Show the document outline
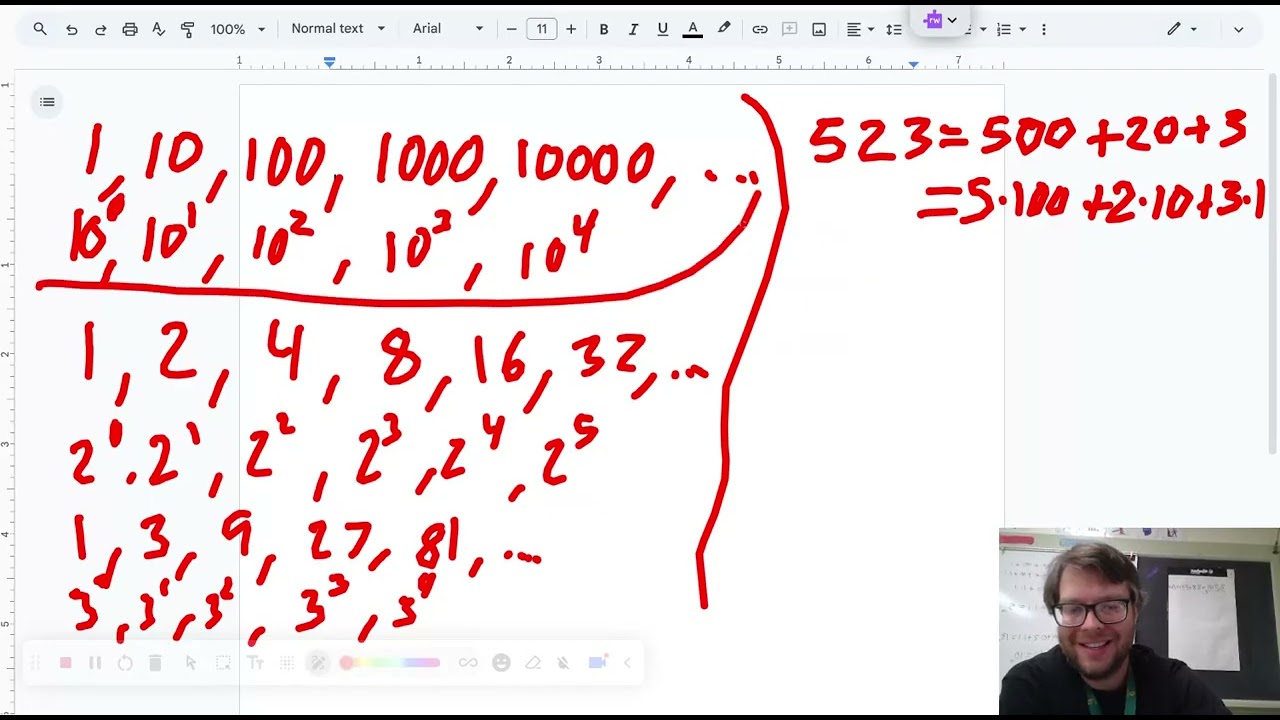Image resolution: width=1280 pixels, height=720 pixels. (47, 102)
